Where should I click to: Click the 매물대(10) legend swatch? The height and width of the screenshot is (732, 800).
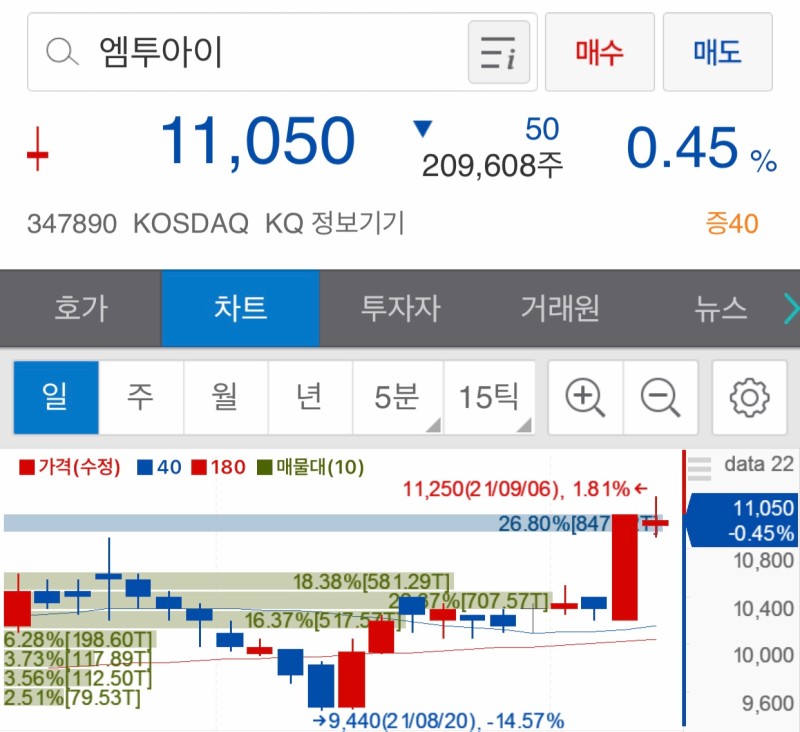click(x=265, y=467)
